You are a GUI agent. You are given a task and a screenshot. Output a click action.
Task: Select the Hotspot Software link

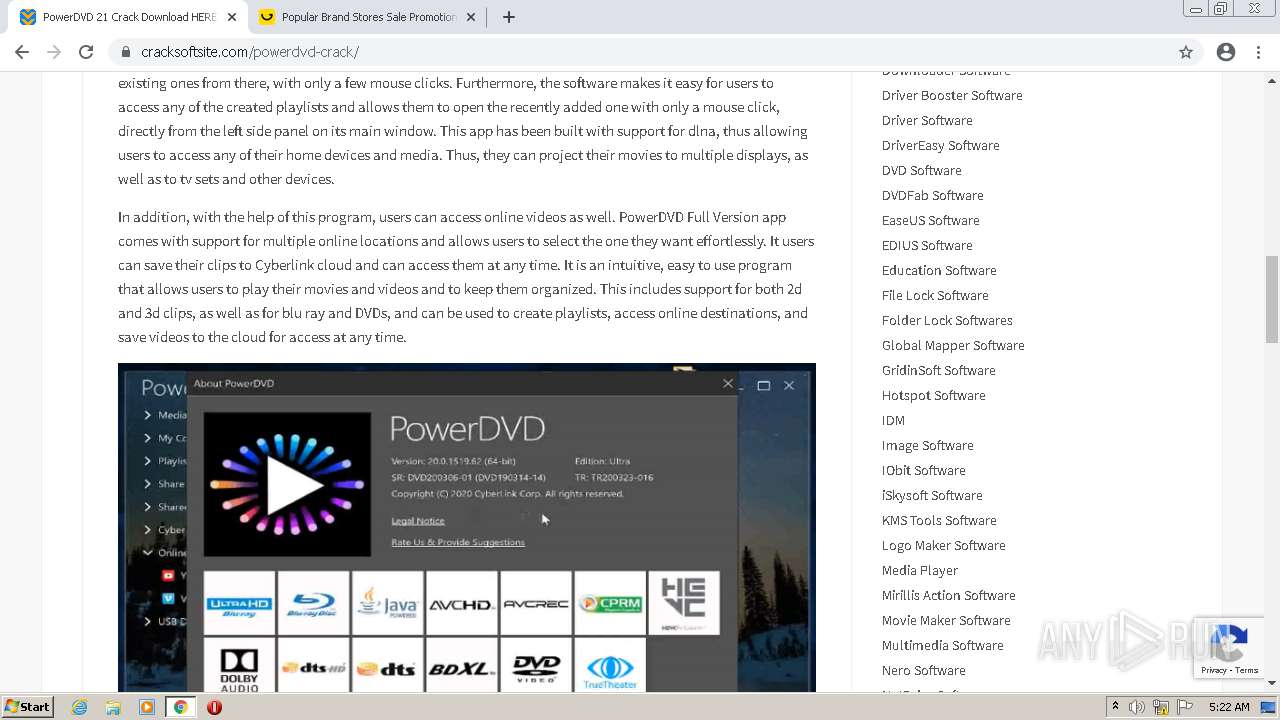point(934,395)
